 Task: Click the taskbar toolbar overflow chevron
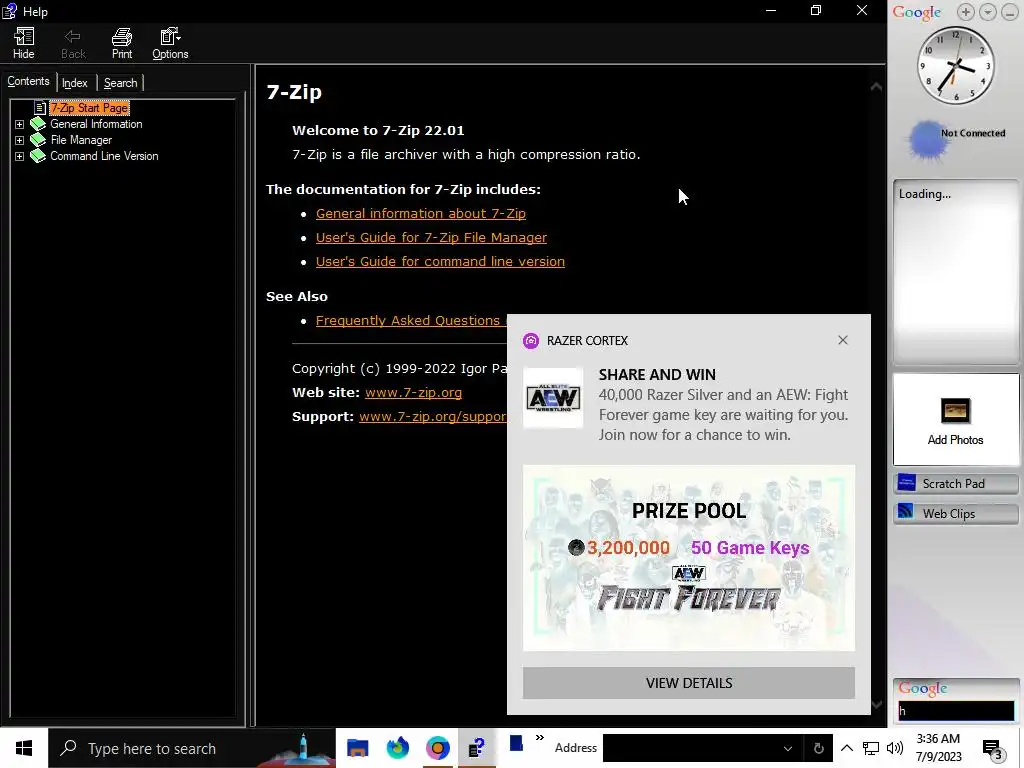pyautogui.click(x=539, y=738)
